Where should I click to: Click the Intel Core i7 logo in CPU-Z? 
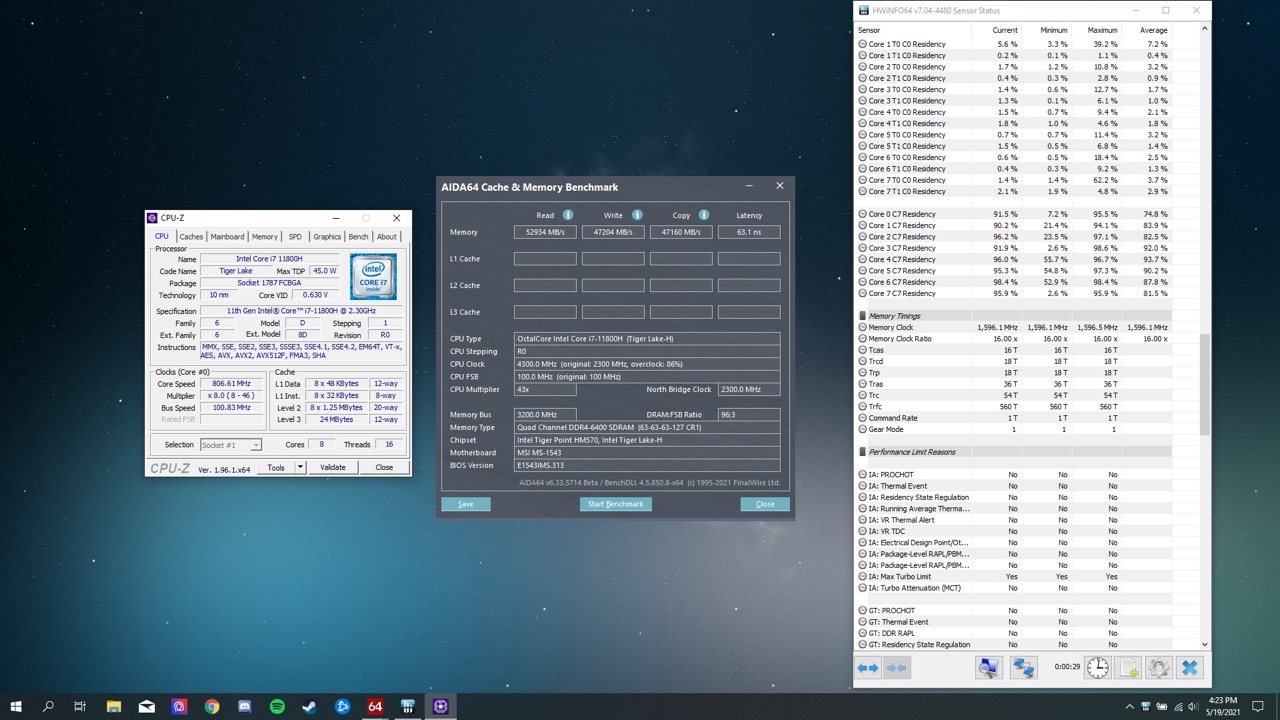373,276
